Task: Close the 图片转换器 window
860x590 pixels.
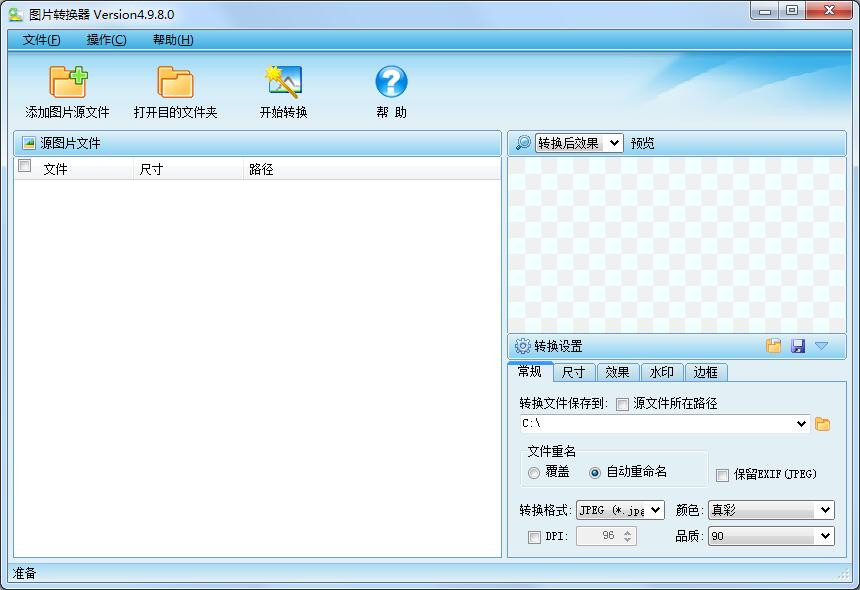Action: point(829,11)
